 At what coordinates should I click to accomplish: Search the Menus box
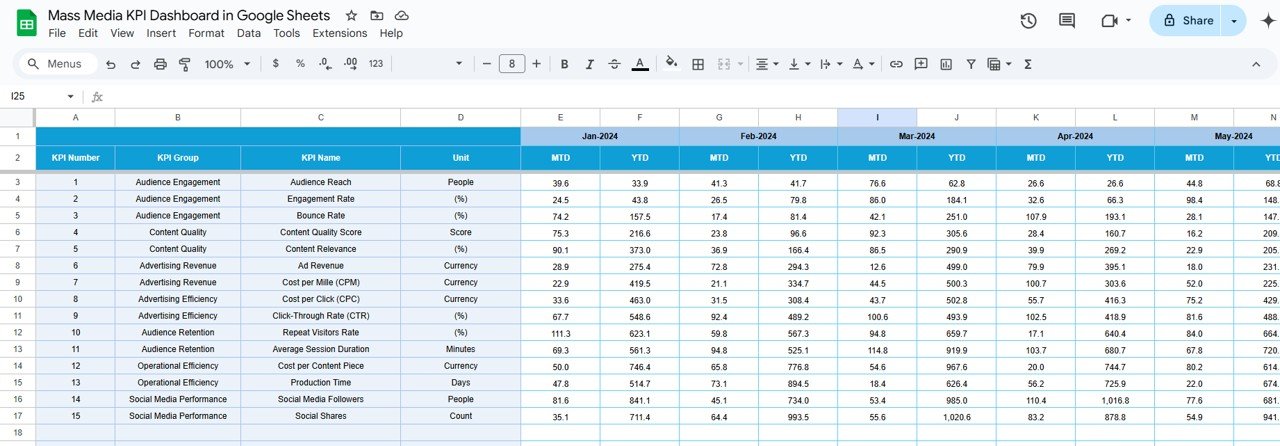pyautogui.click(x=59, y=64)
